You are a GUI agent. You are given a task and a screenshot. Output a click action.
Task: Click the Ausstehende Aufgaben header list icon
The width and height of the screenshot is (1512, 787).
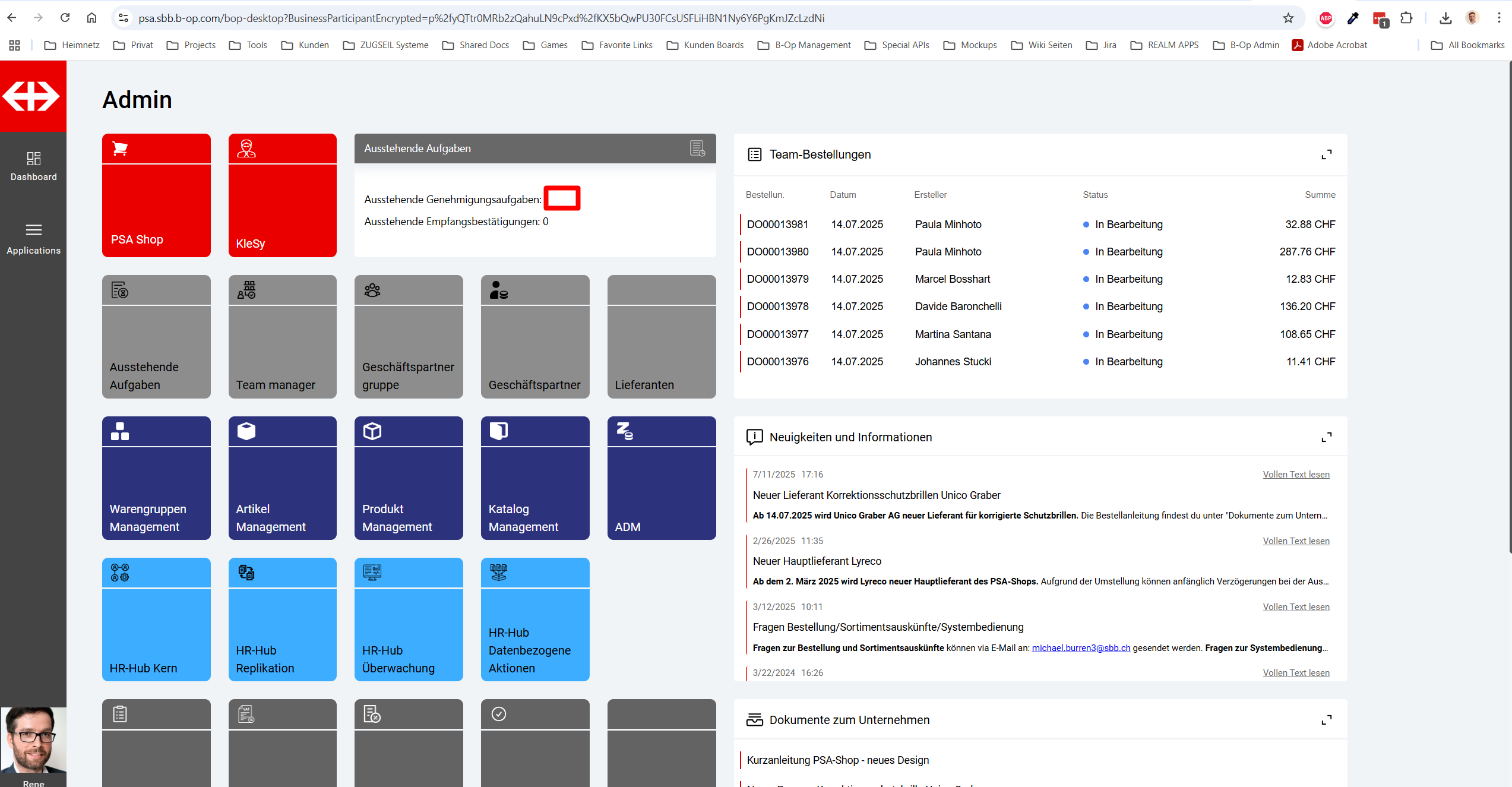click(697, 148)
